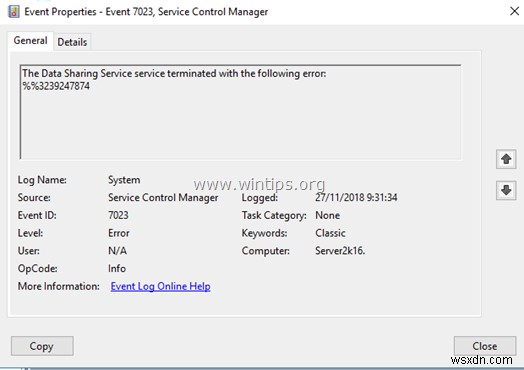Click the Task Category value None

(328, 215)
